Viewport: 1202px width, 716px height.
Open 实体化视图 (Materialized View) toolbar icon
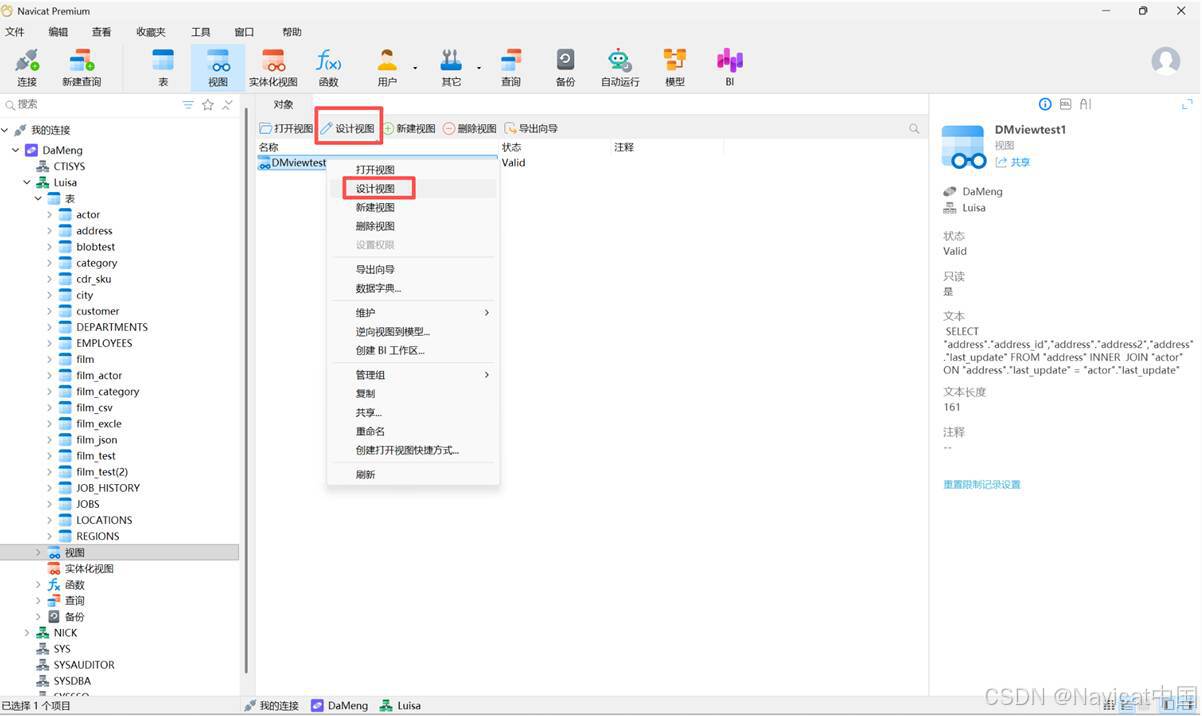click(x=273, y=67)
